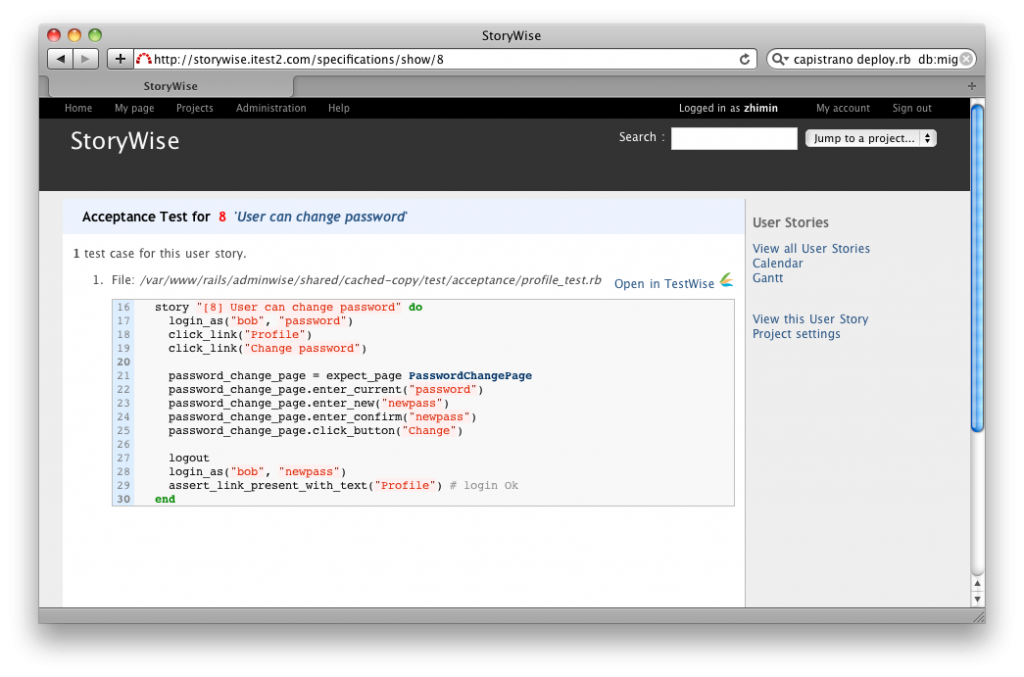Clear the browser search field with X icon

coord(967,59)
